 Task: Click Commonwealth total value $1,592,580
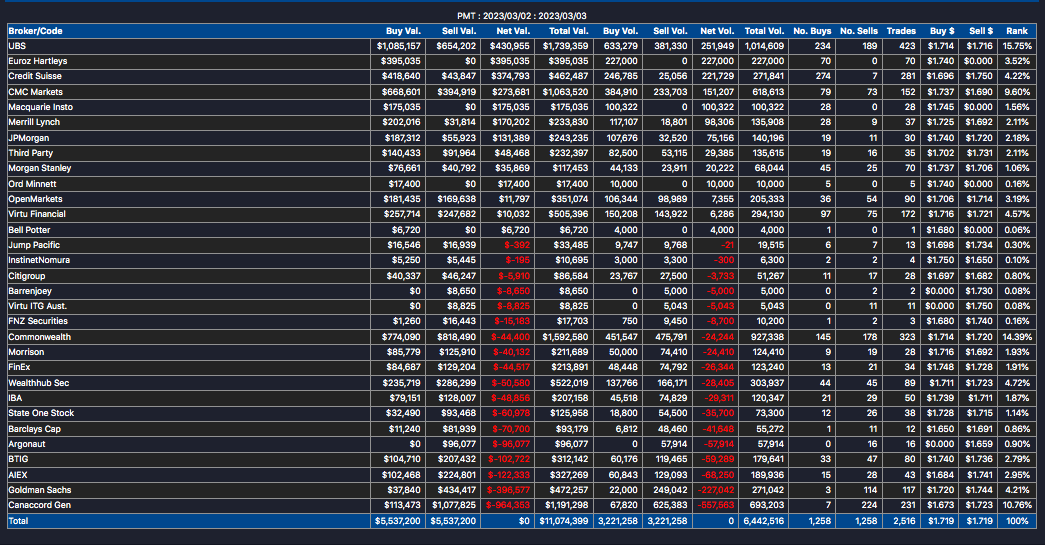(565, 337)
